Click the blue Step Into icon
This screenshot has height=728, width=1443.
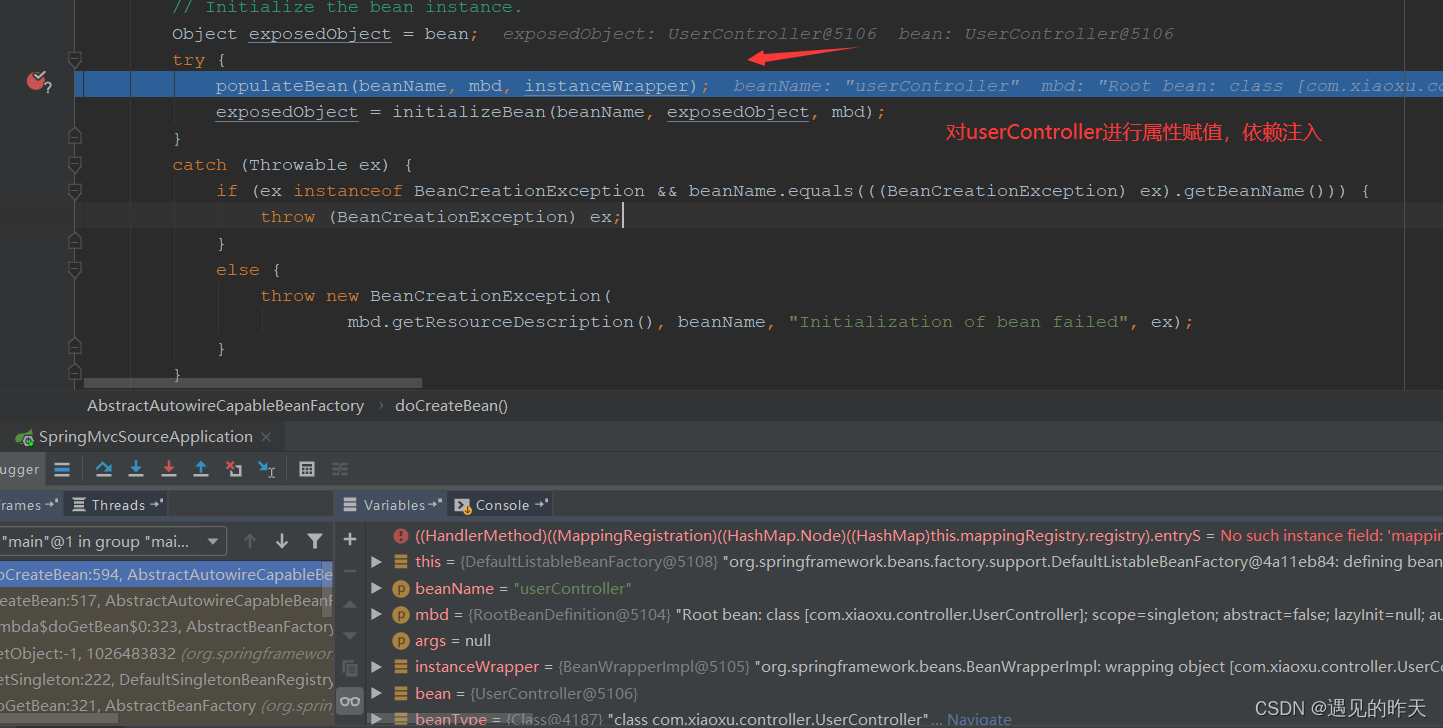[x=136, y=468]
